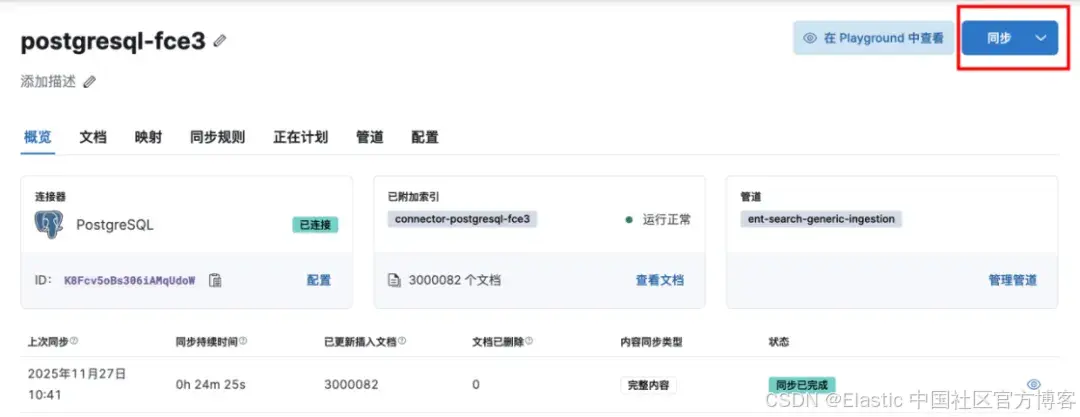Click the info icon next to 同步持续时间
Image resolution: width=1080 pixels, height=417 pixels.
[x=243, y=341]
